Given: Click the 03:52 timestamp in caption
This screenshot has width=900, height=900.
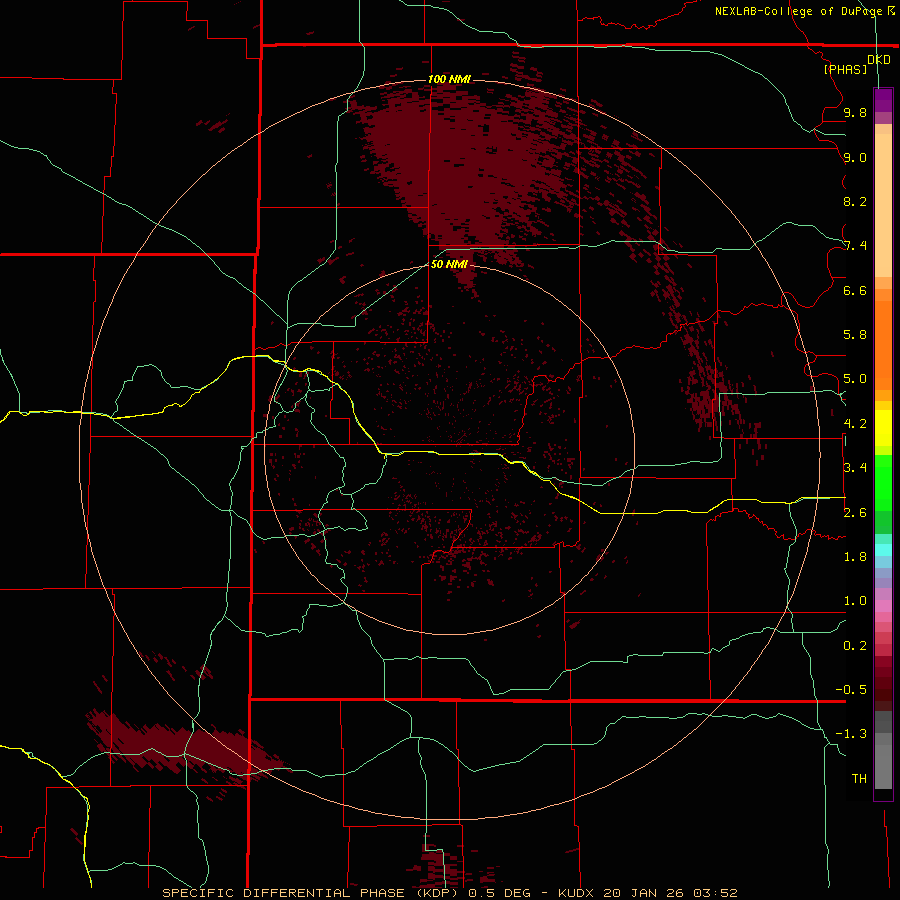Looking at the screenshot, I should click(x=715, y=893).
